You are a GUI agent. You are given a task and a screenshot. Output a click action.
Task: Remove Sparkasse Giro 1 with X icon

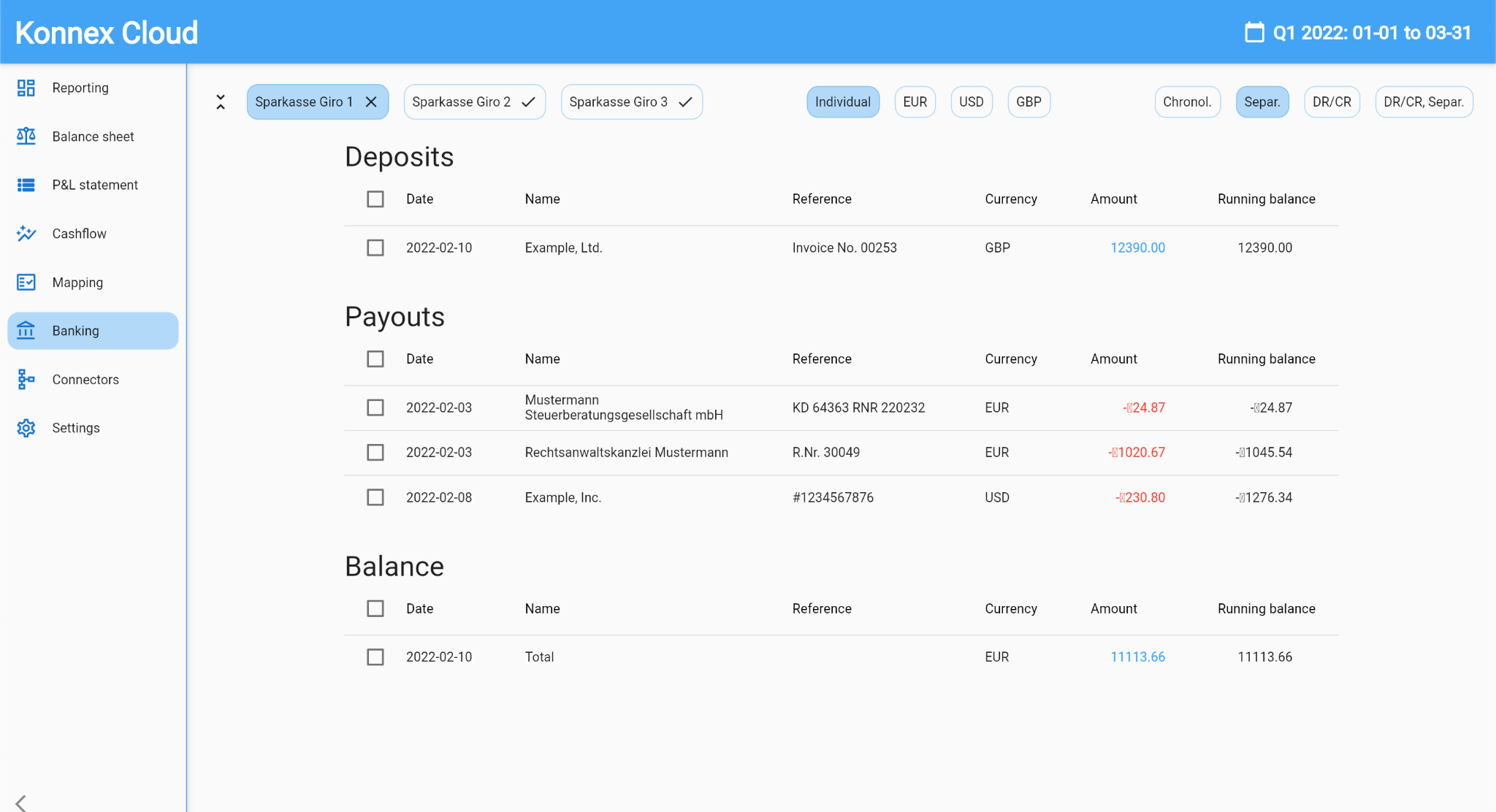371,102
